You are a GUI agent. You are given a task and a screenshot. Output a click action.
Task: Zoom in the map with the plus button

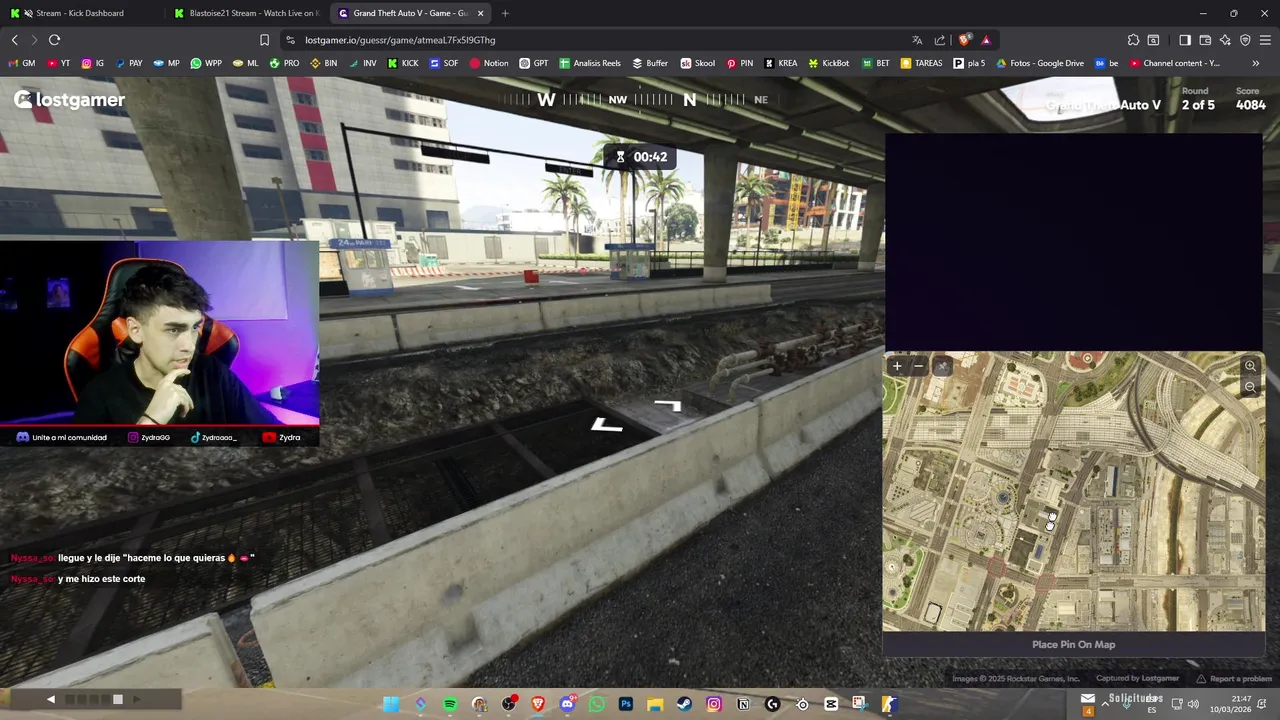pyautogui.click(x=897, y=366)
